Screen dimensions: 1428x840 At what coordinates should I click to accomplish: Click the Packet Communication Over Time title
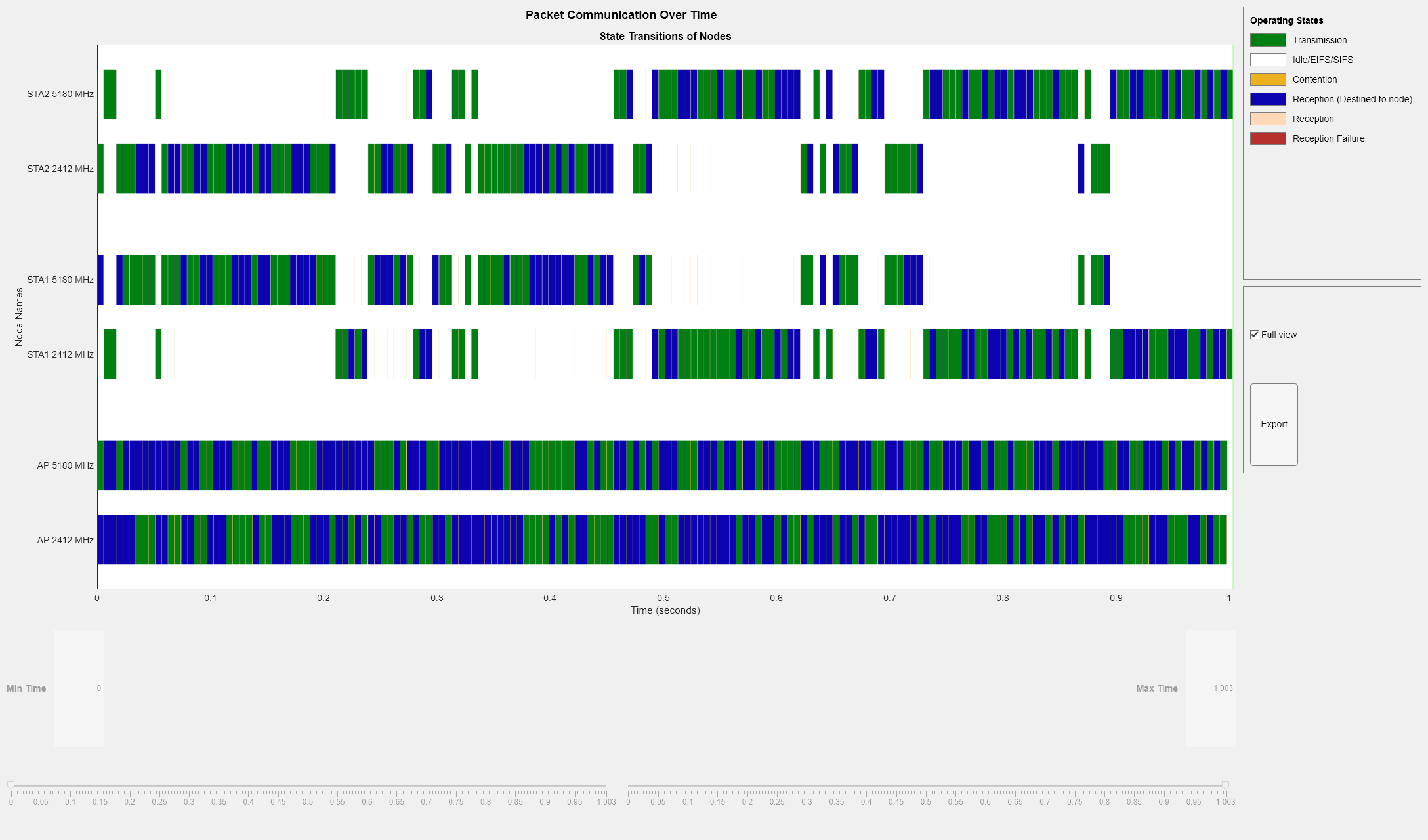621,15
